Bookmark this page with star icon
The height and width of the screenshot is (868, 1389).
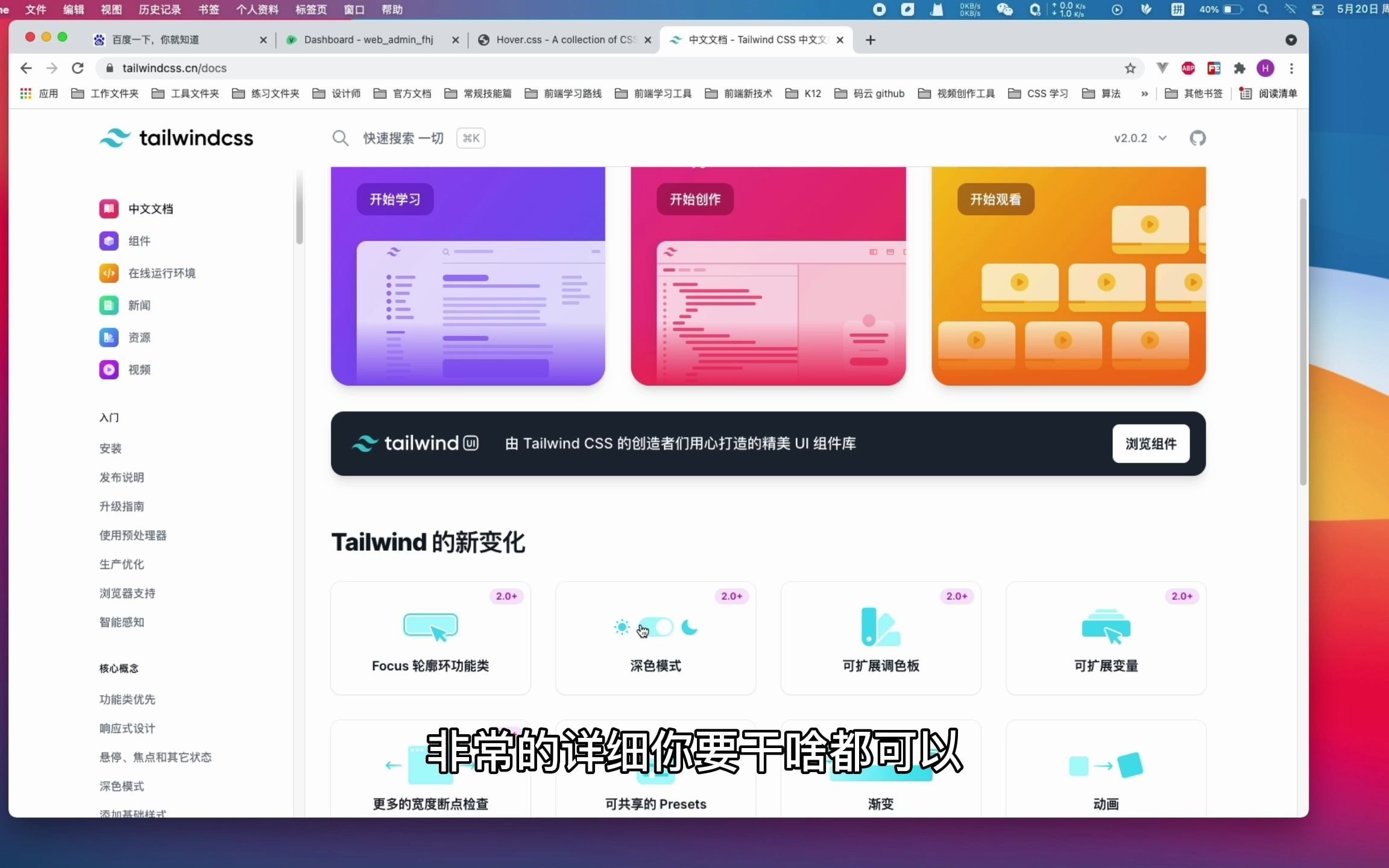[1130, 68]
